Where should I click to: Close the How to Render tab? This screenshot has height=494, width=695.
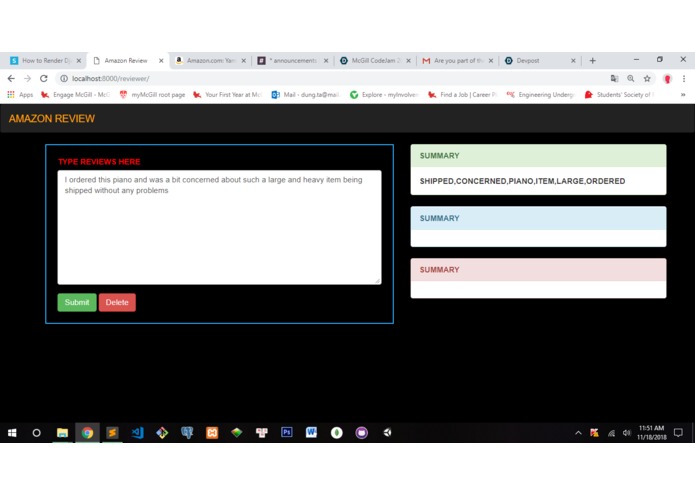[79, 61]
